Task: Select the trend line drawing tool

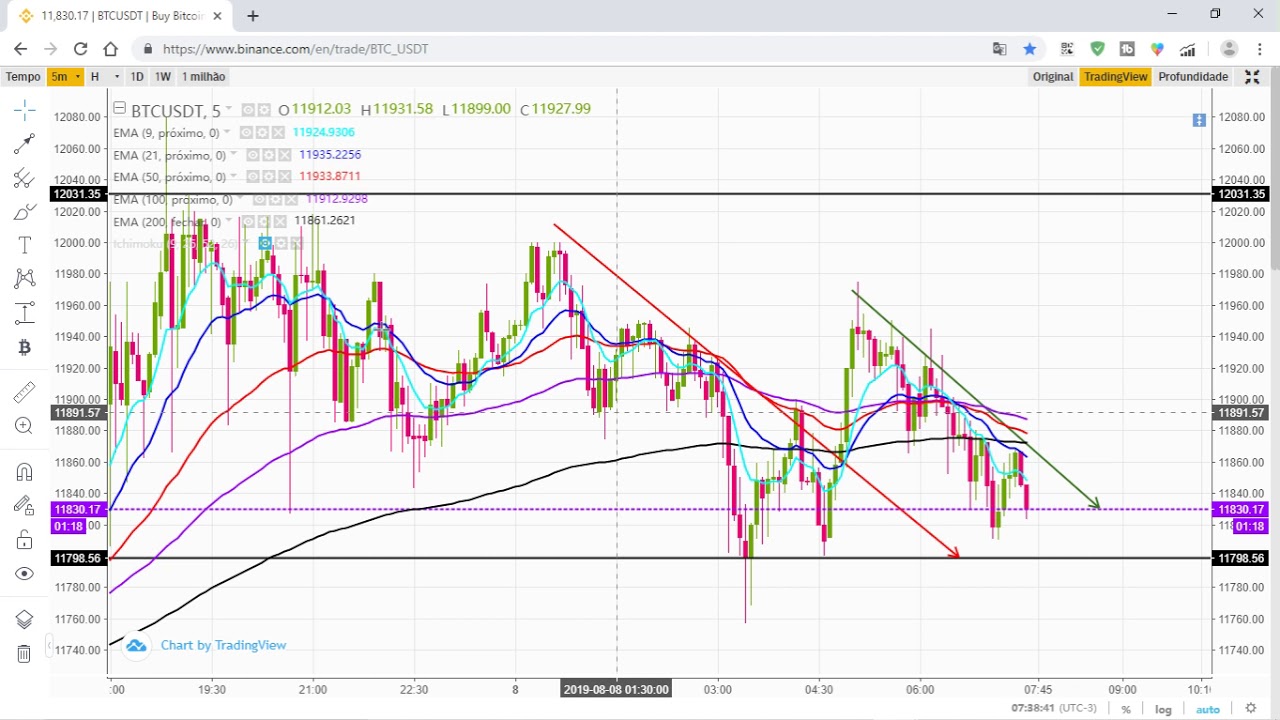Action: pos(25,144)
